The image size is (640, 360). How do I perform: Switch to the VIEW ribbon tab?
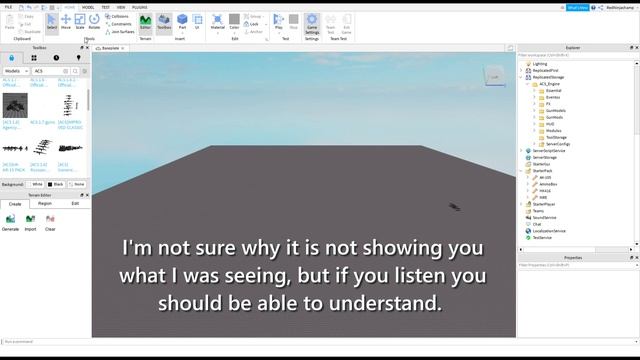coord(121,7)
